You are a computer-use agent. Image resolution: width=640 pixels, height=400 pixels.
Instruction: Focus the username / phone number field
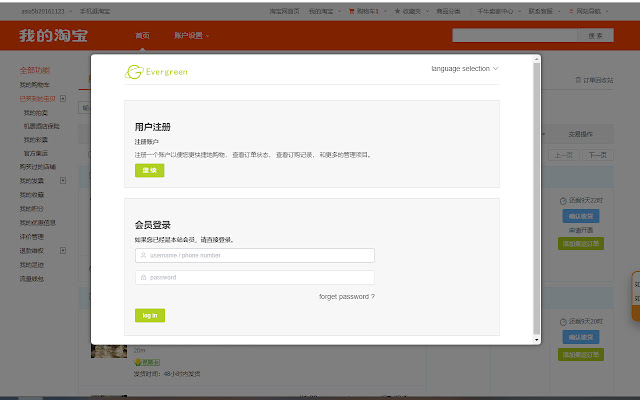pos(255,256)
